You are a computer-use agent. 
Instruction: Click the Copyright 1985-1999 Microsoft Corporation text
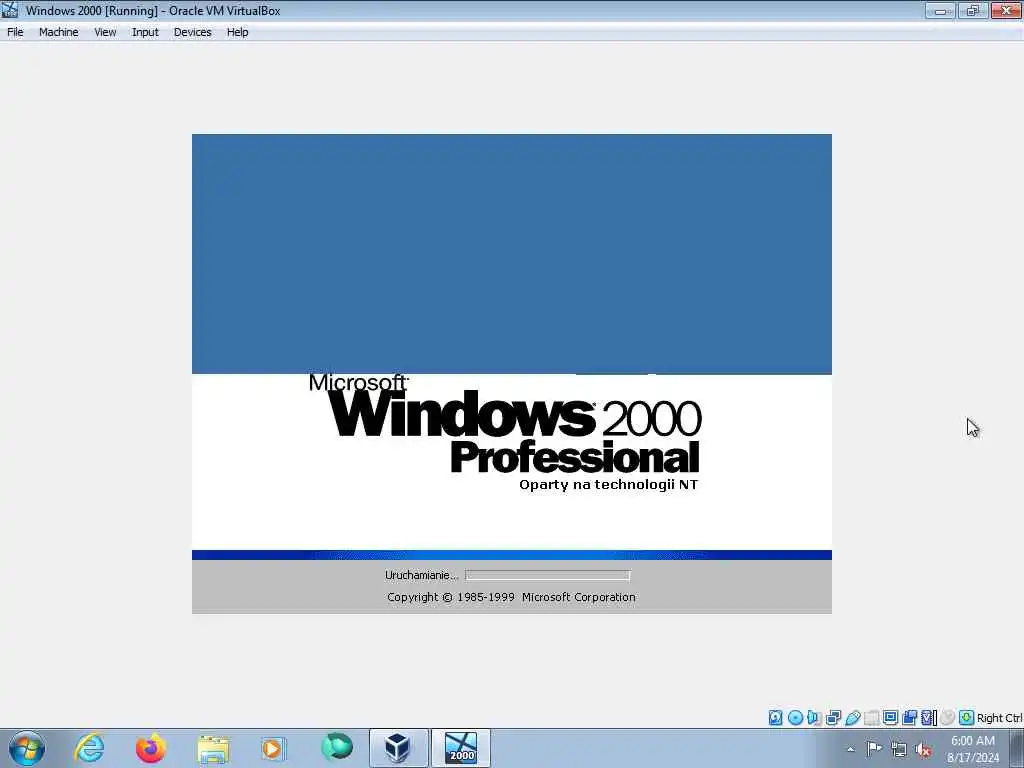coord(511,597)
